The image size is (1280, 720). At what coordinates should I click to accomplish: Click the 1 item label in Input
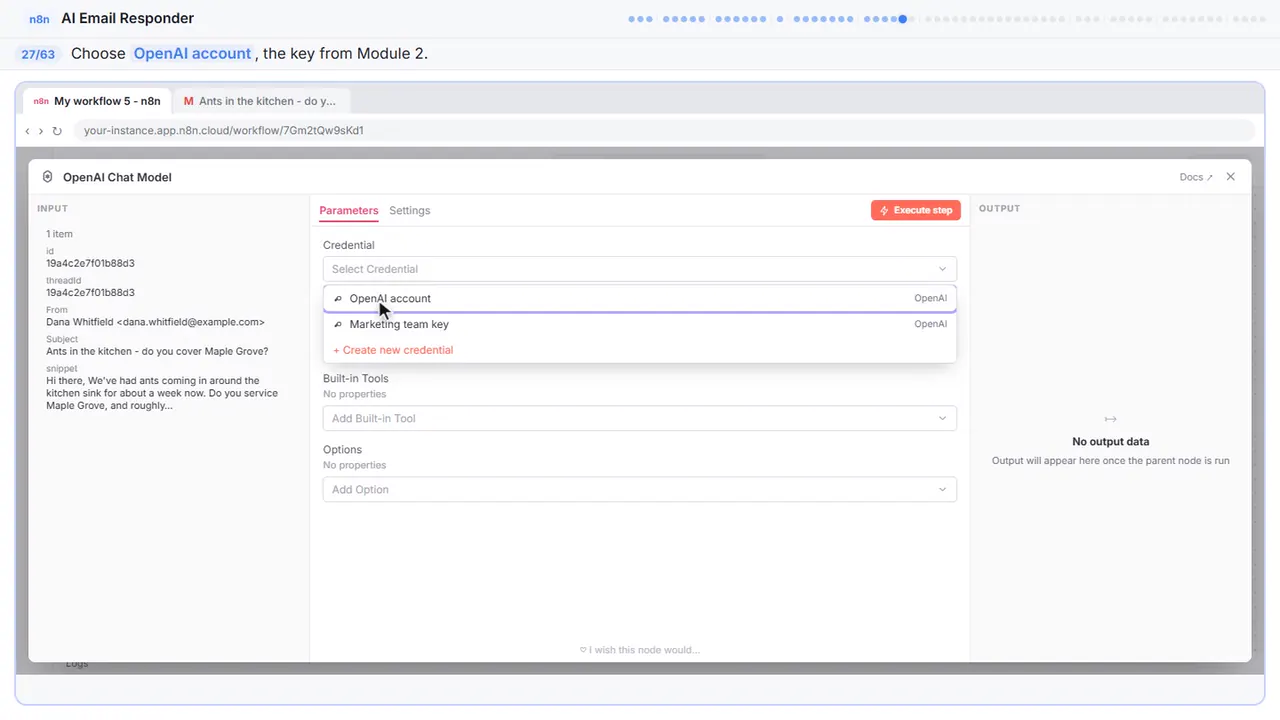pos(59,234)
